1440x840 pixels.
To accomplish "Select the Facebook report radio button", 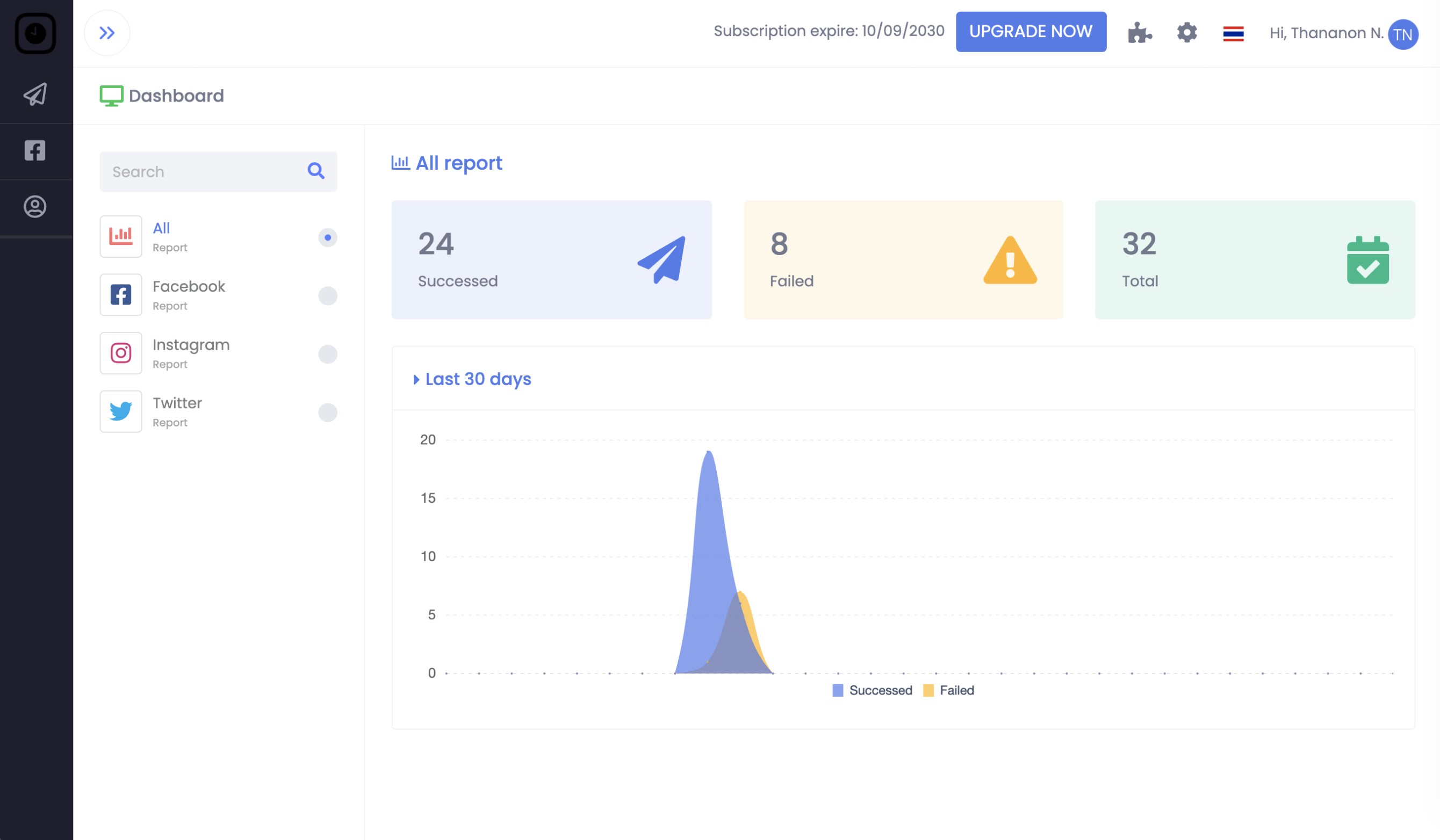I will pyautogui.click(x=327, y=296).
